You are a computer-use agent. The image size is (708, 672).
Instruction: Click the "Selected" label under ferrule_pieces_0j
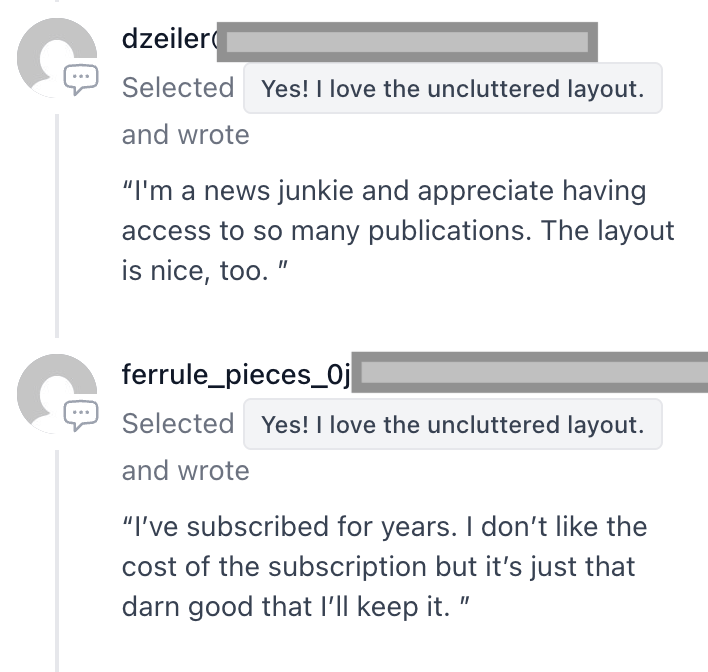(x=177, y=423)
